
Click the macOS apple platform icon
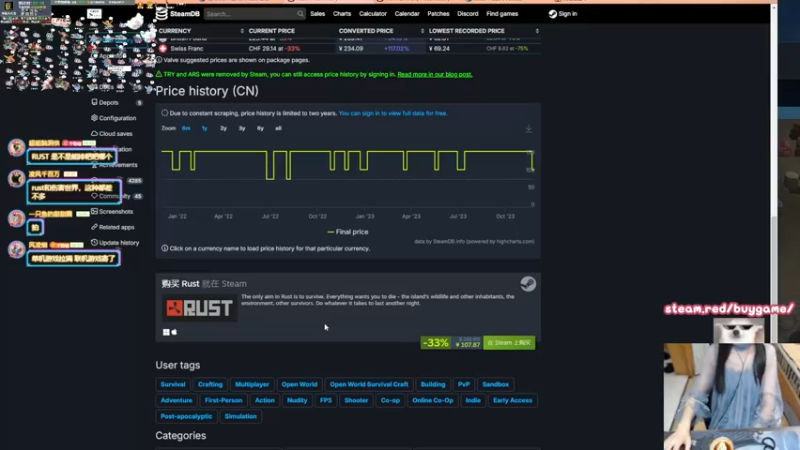point(174,332)
